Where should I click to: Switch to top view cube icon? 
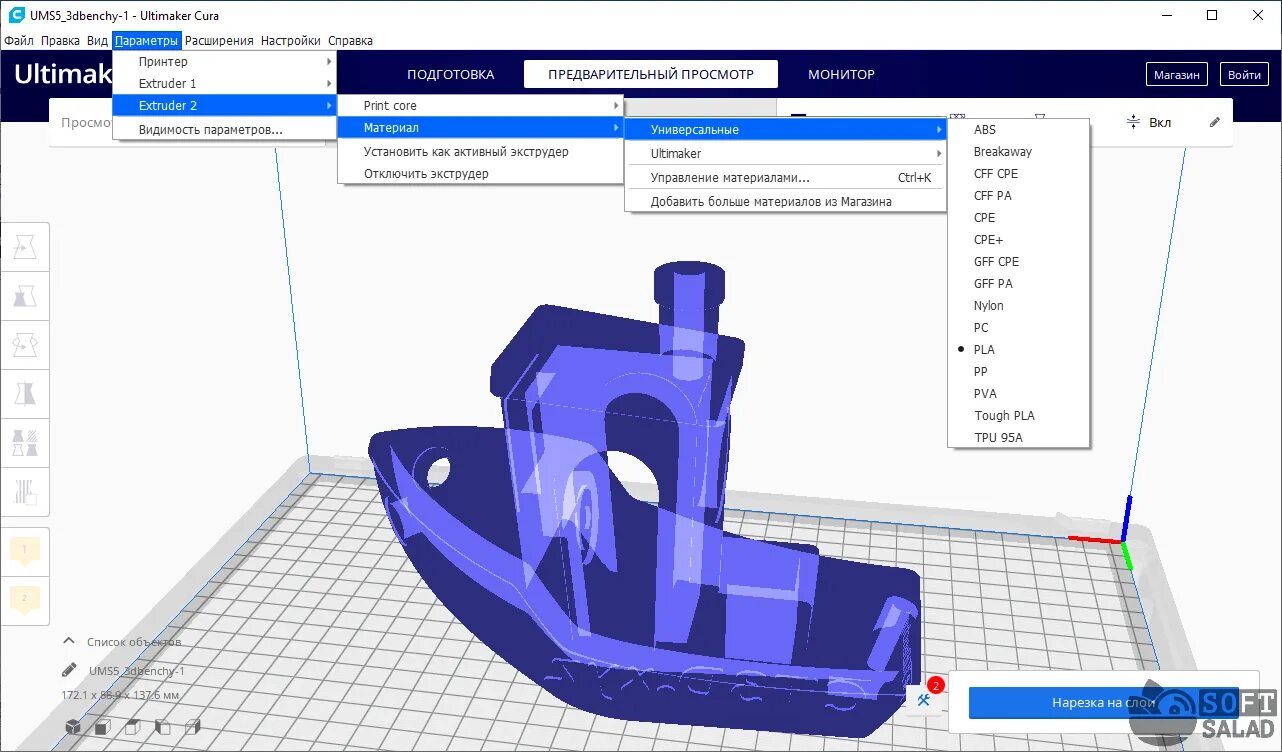point(133,727)
